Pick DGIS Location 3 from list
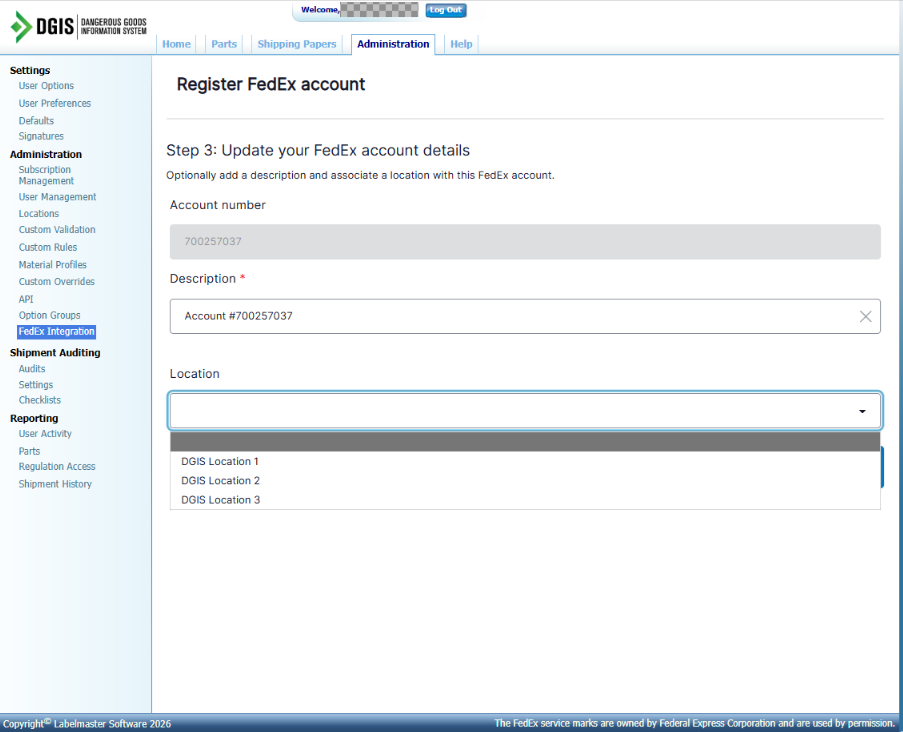The width and height of the screenshot is (903, 732). click(x=220, y=500)
